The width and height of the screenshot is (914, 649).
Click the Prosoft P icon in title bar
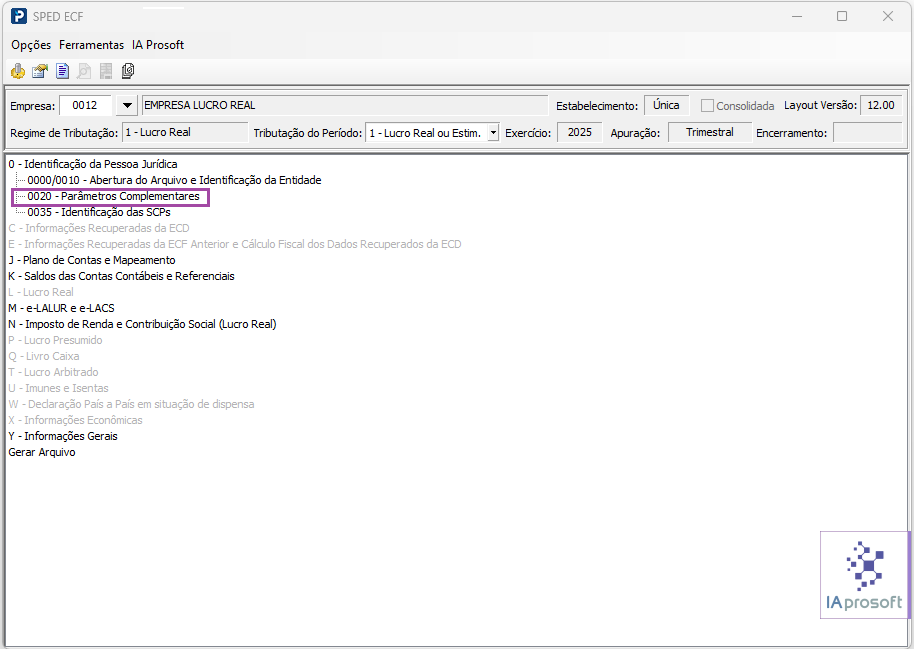point(19,16)
